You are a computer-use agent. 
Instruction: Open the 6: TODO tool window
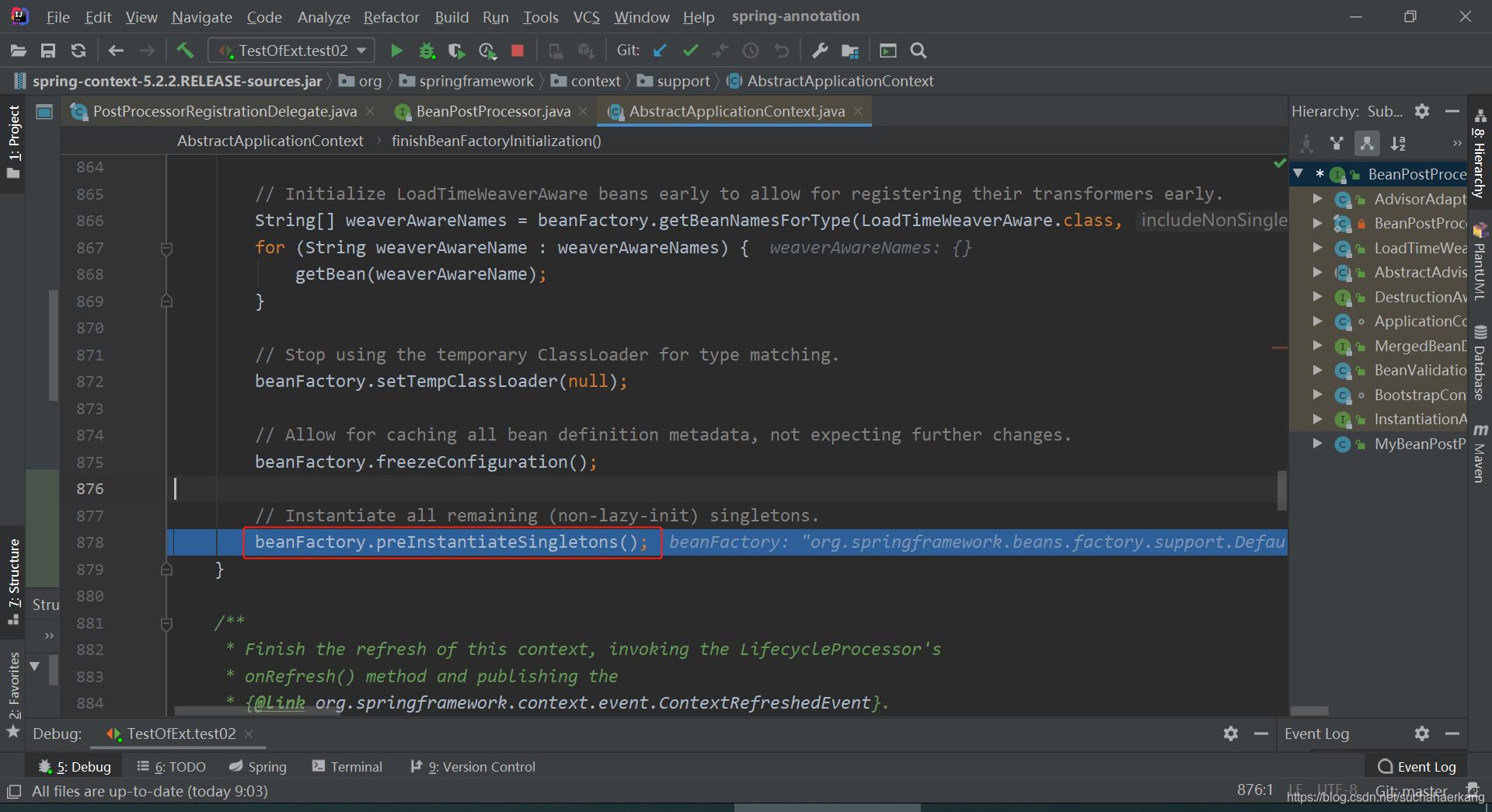(171, 767)
